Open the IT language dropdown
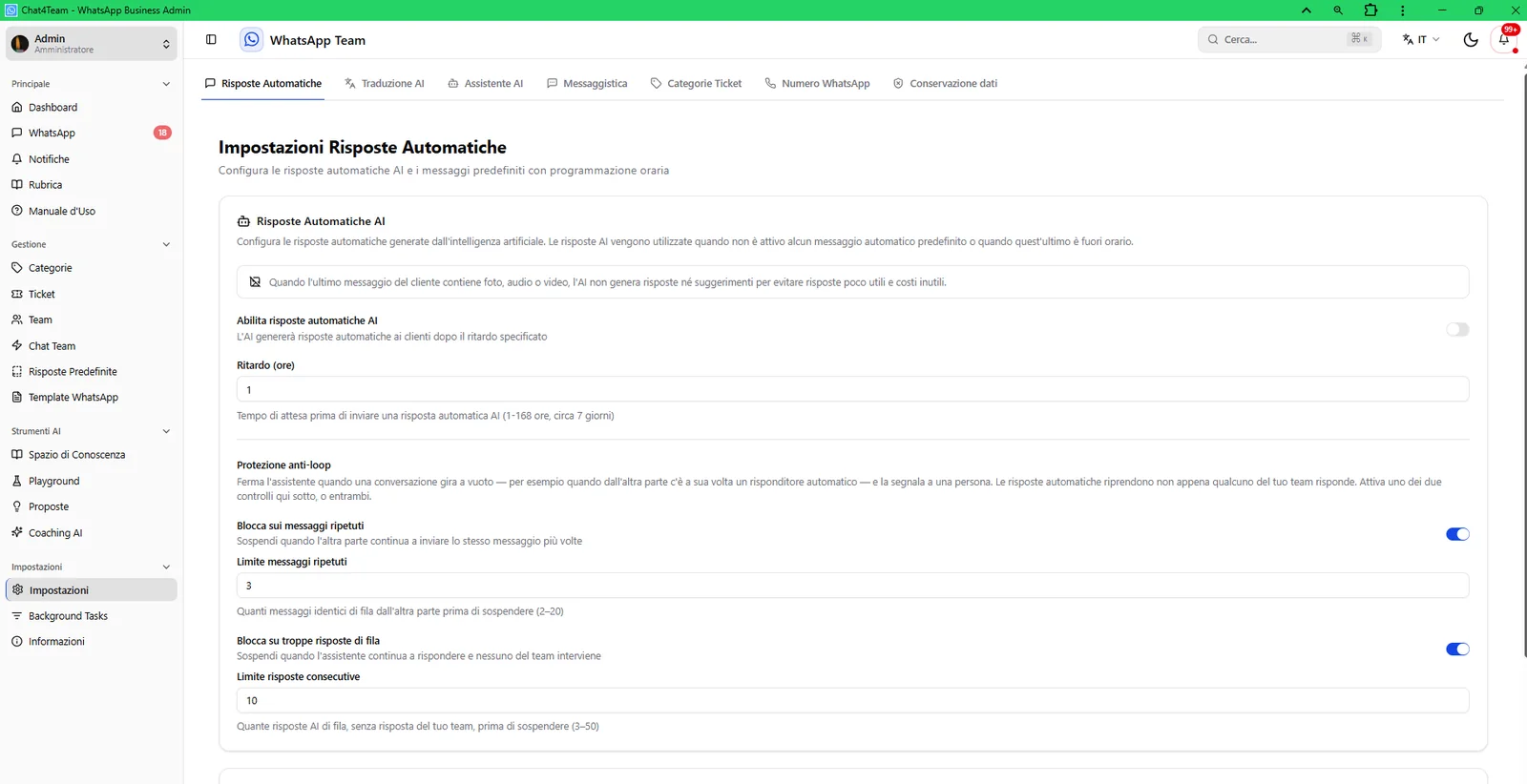 [1421, 39]
